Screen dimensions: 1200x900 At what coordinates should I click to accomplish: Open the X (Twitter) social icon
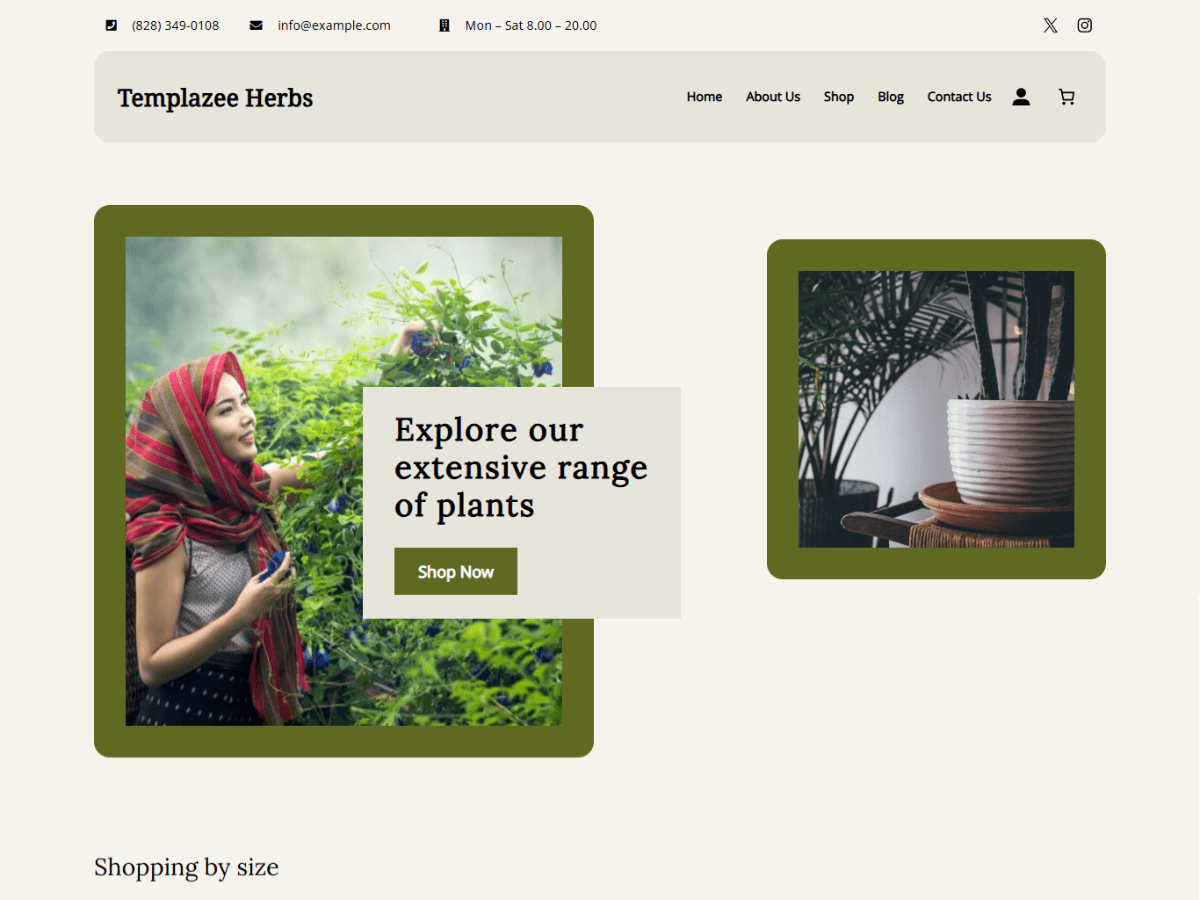(x=1050, y=26)
